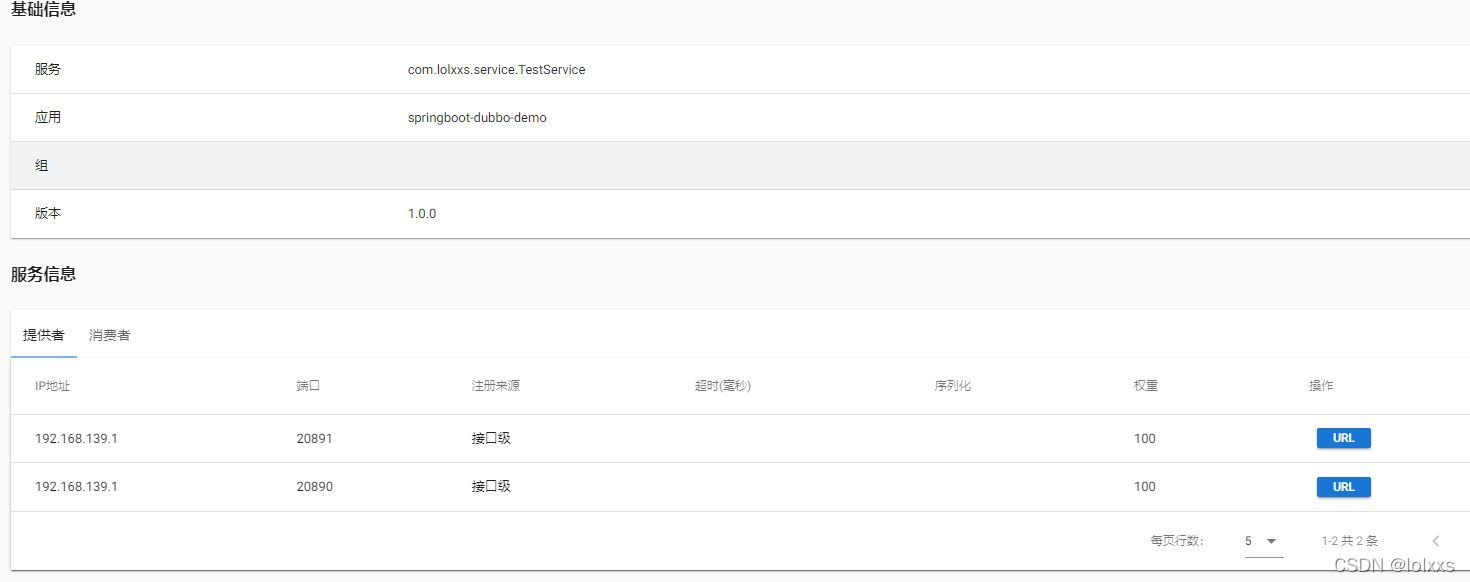Click the previous page chevron icon
The image size is (1470, 582).
tap(1436, 541)
